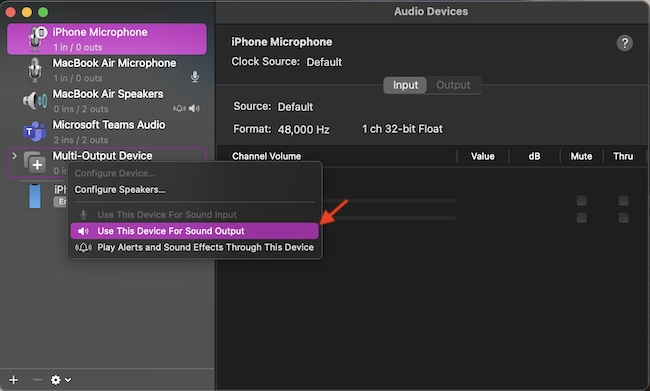Image resolution: width=650 pixels, height=391 pixels.
Task: Open the Clock Source Default dropdown
Action: [x=324, y=62]
